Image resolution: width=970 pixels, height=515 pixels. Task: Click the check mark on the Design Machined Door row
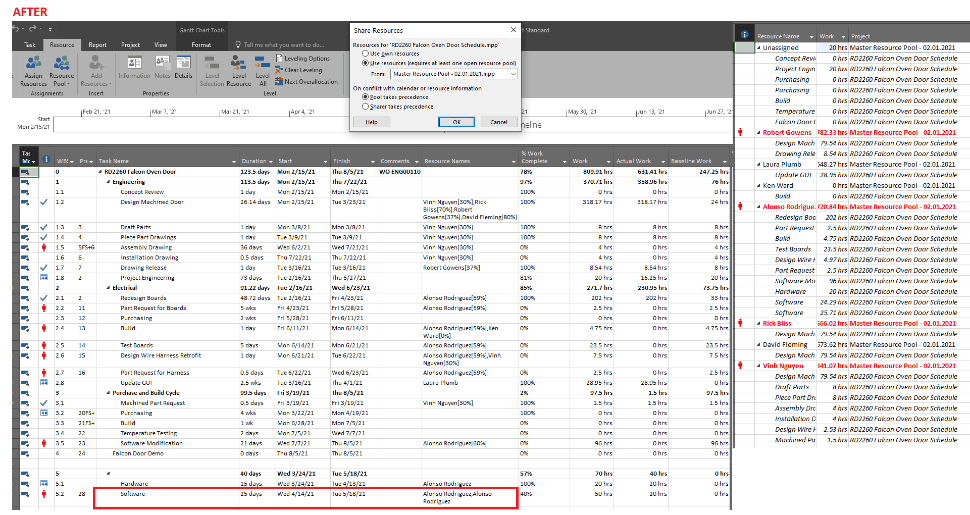tap(43, 202)
